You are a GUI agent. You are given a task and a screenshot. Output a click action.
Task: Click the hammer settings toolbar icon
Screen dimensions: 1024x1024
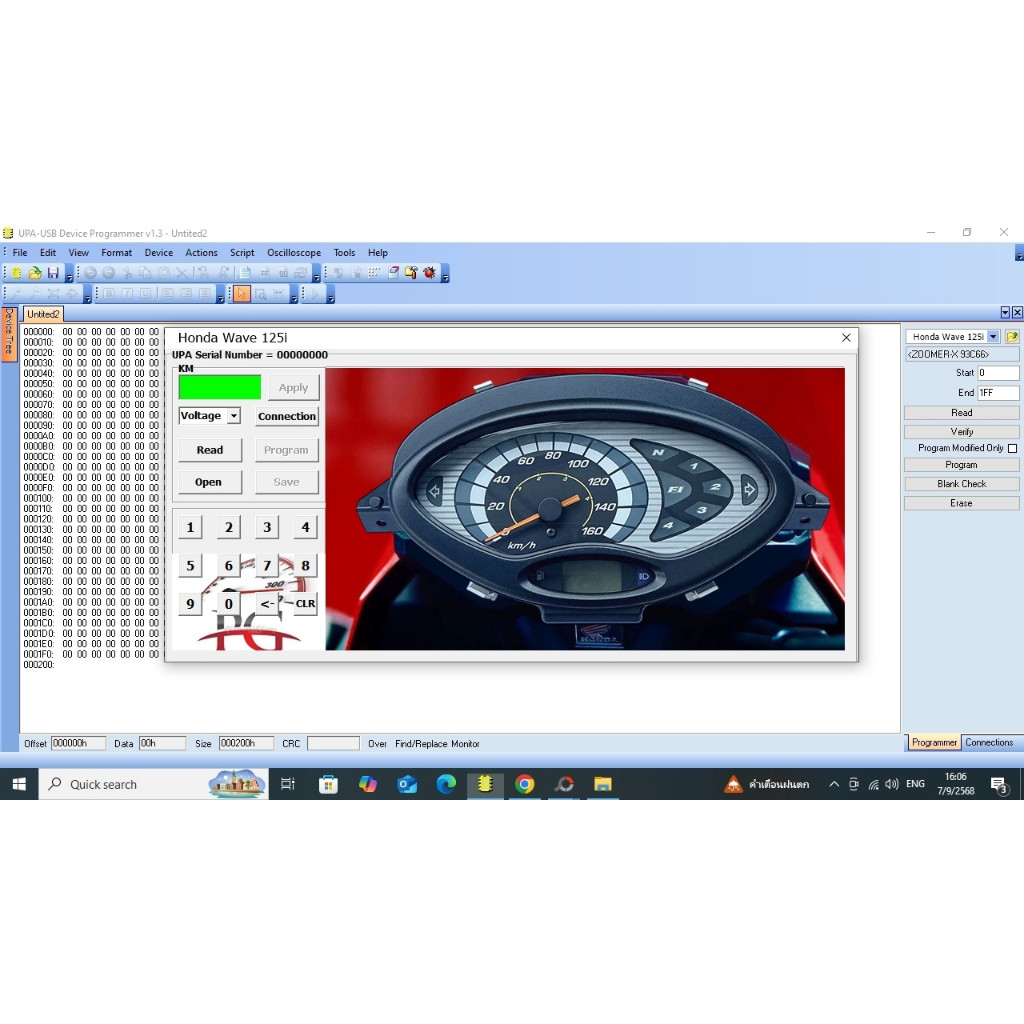point(411,273)
